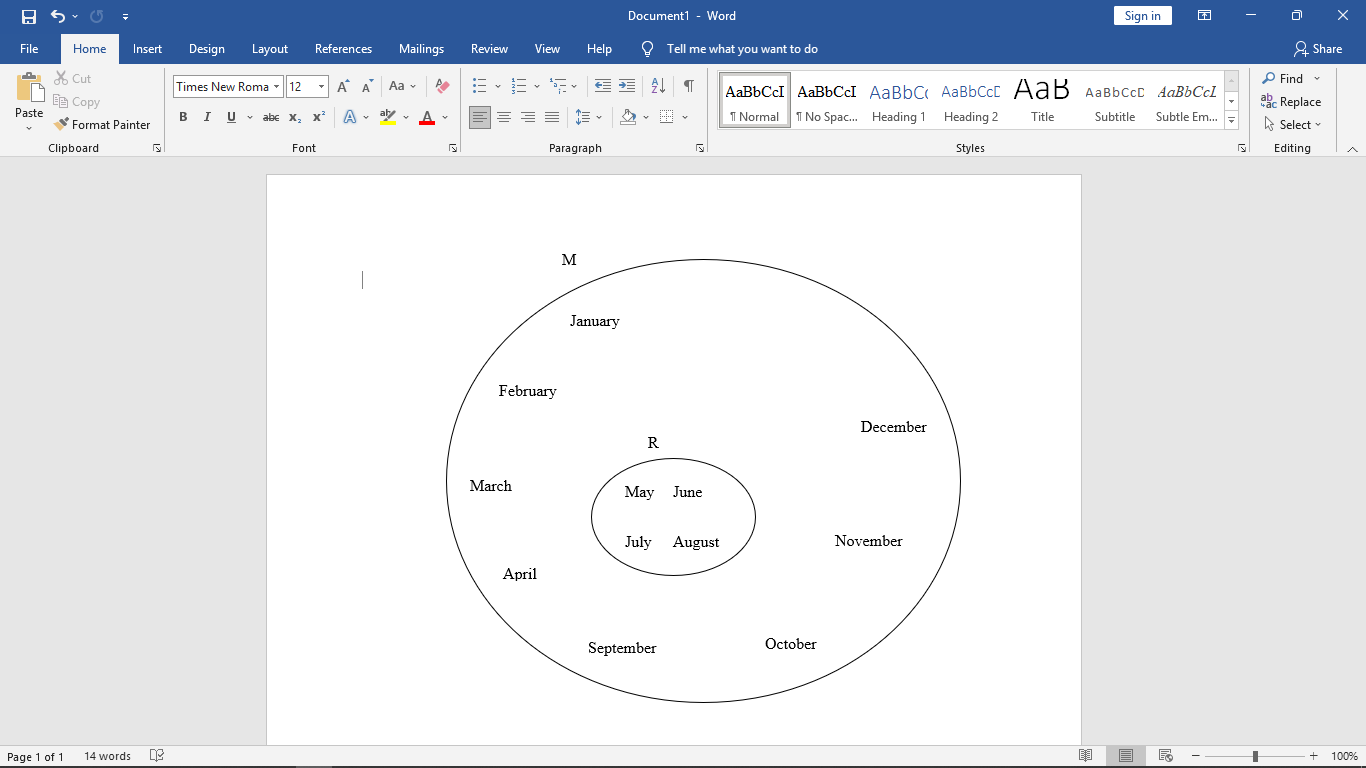Click the Save icon in title bar
Screen dimensions: 1366x768
(x=29, y=16)
